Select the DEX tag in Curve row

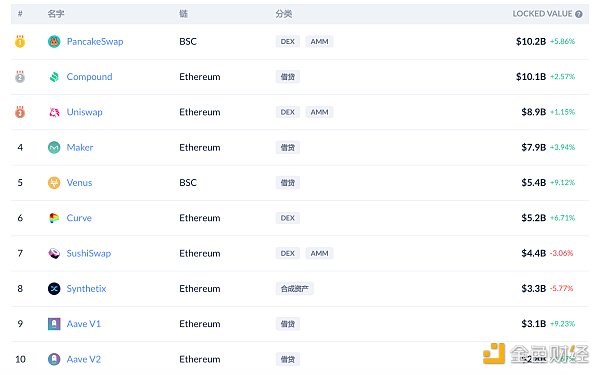tap(288, 218)
